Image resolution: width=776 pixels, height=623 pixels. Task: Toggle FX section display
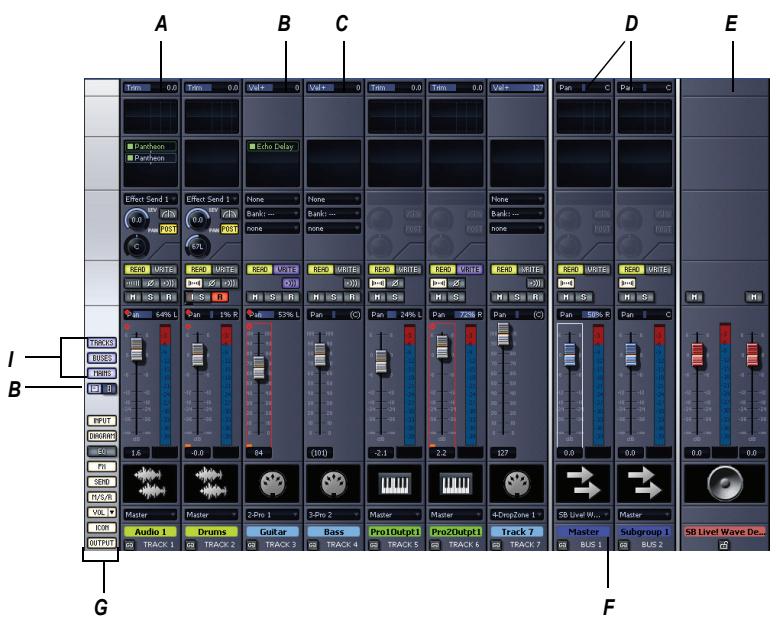[x=102, y=467]
